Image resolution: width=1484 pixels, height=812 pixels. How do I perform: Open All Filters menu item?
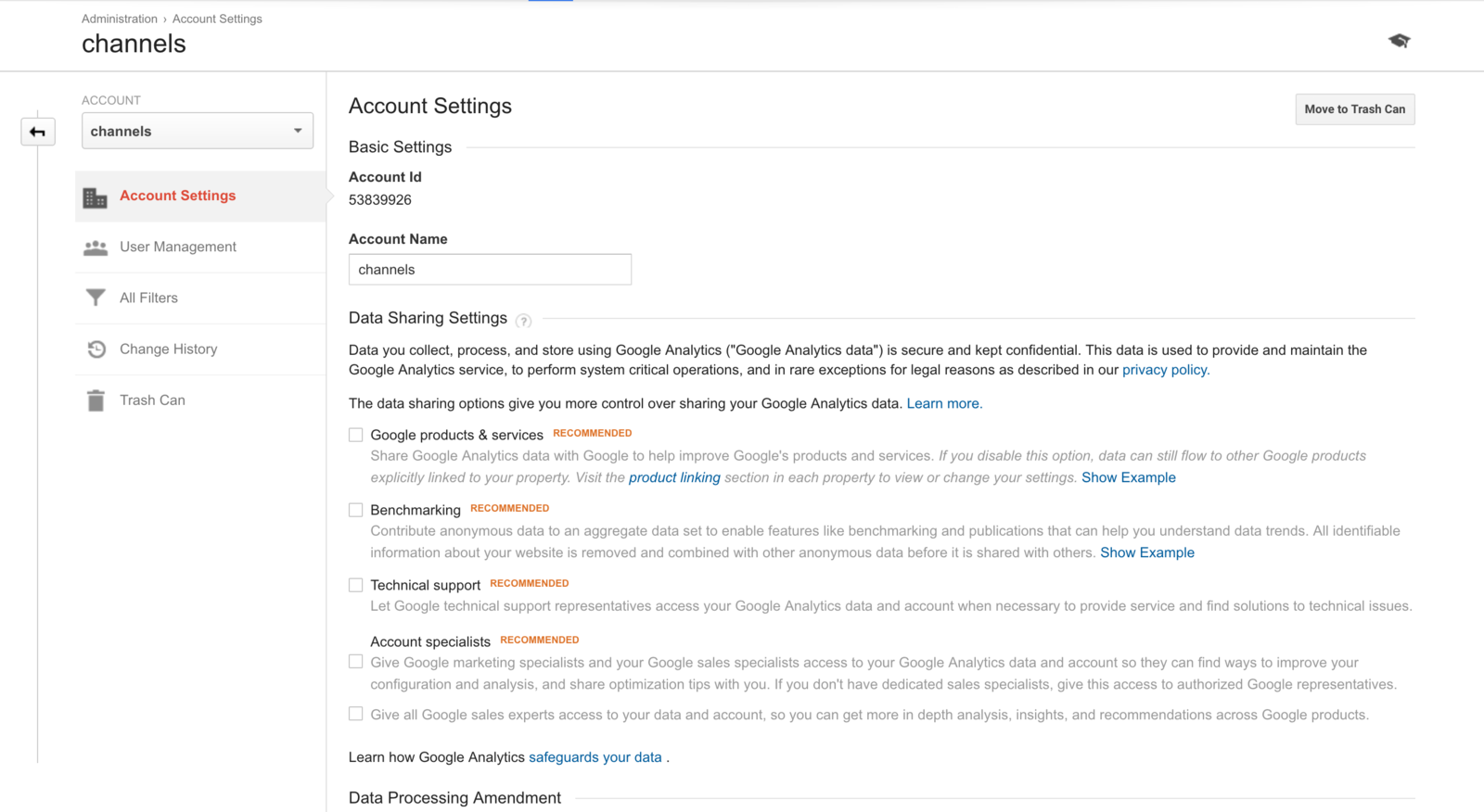pos(200,298)
